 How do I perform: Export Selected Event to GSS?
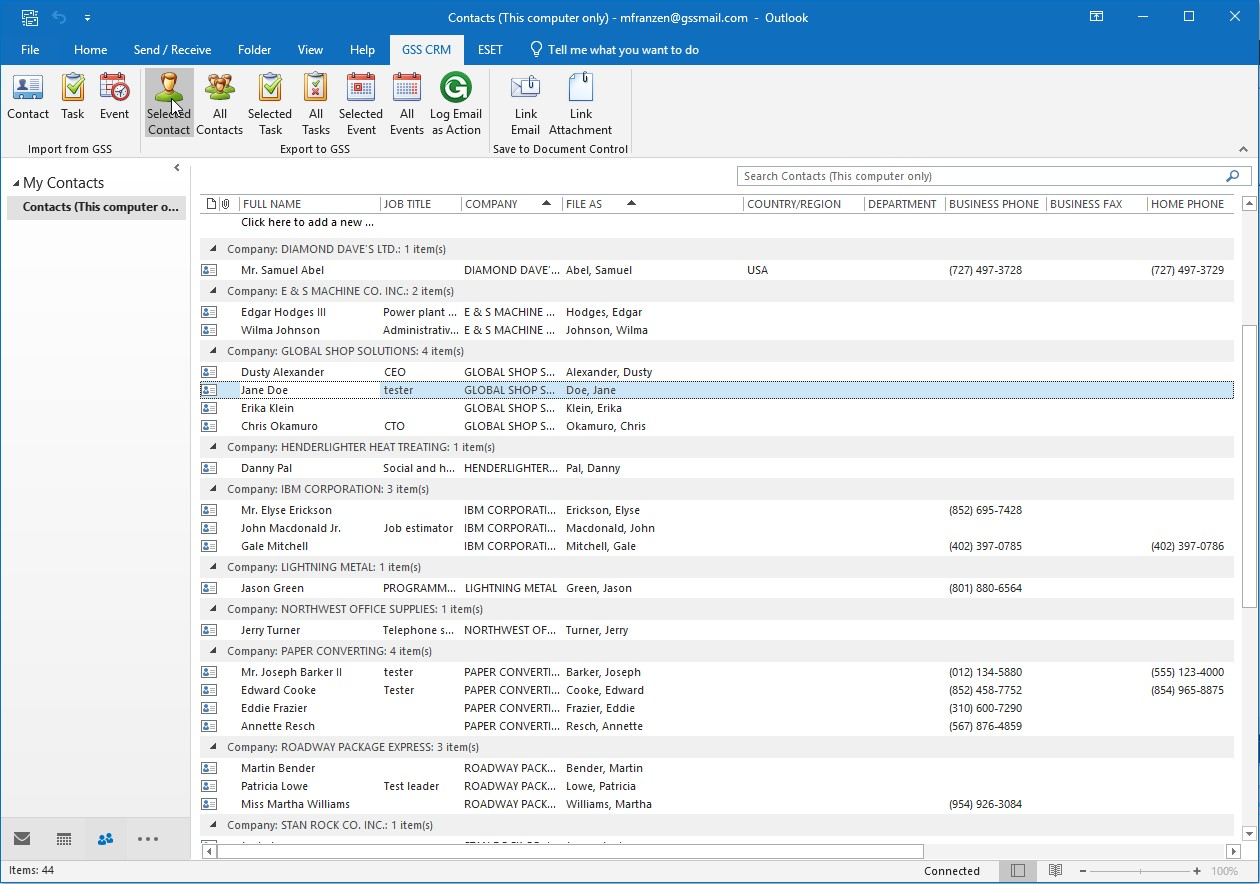(x=361, y=104)
